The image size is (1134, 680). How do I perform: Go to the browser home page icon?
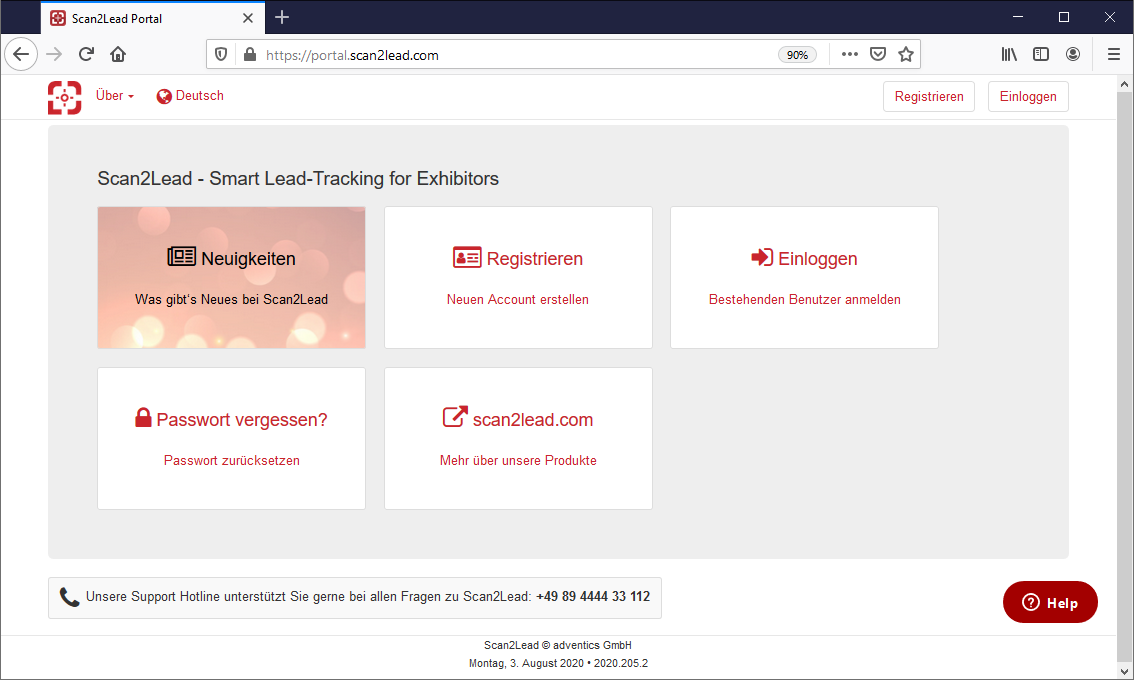click(x=118, y=54)
